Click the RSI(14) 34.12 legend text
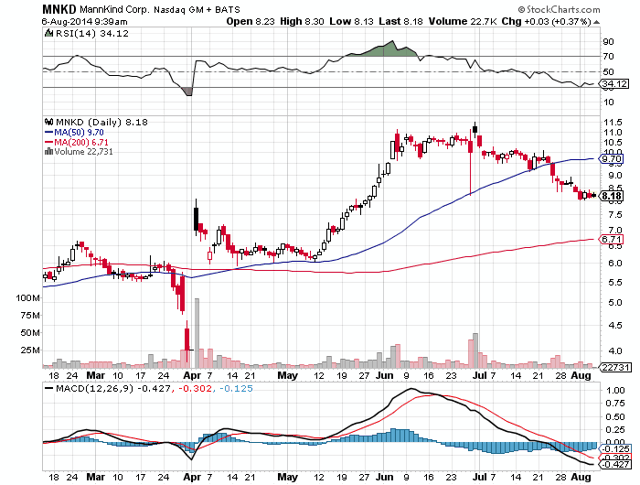 coord(92,33)
